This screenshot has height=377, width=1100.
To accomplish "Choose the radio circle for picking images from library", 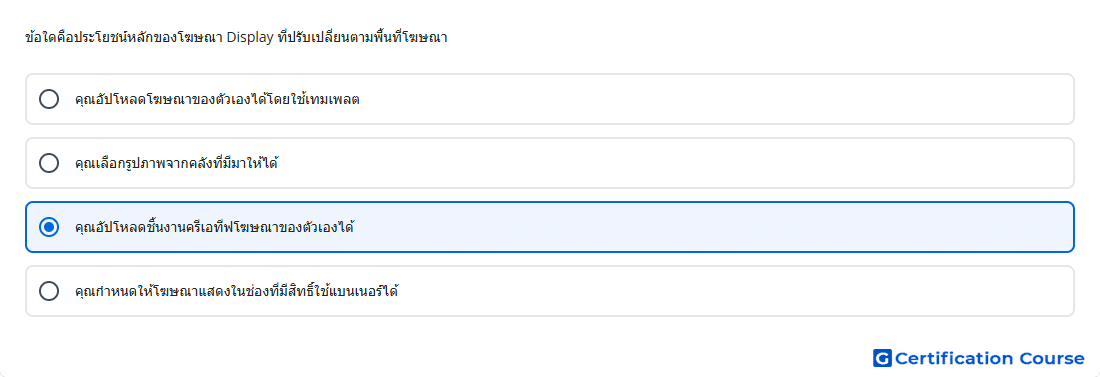I will click(x=49, y=163).
